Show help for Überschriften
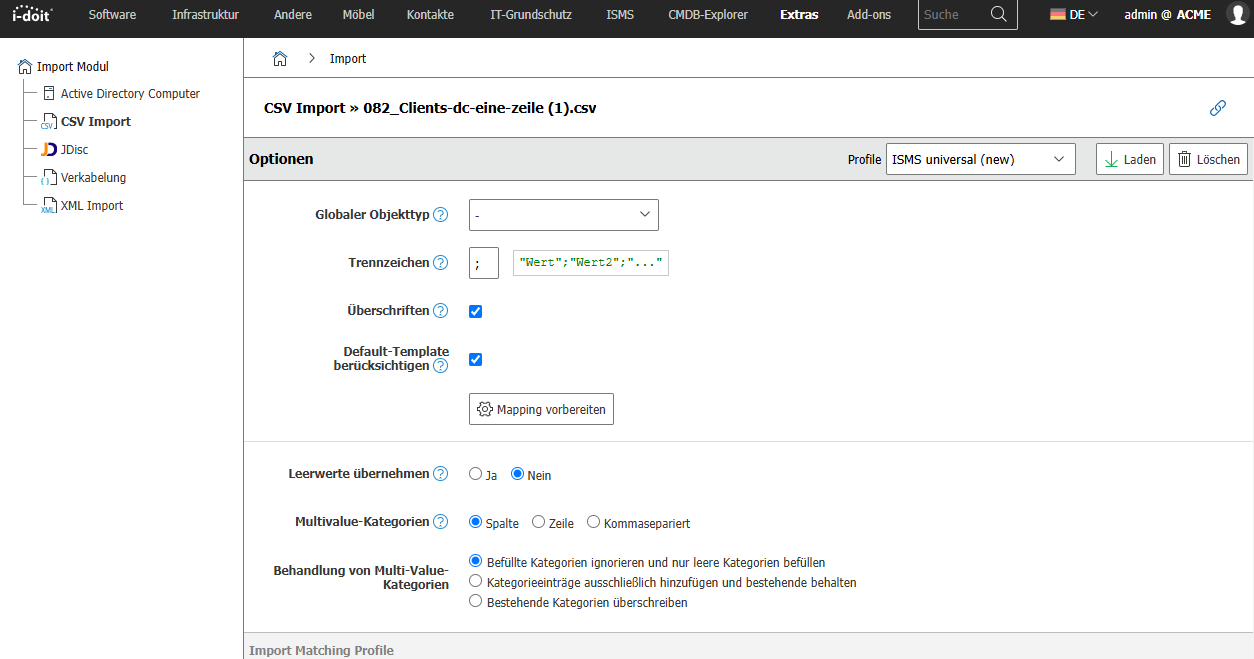The image size is (1254, 659). 440,311
